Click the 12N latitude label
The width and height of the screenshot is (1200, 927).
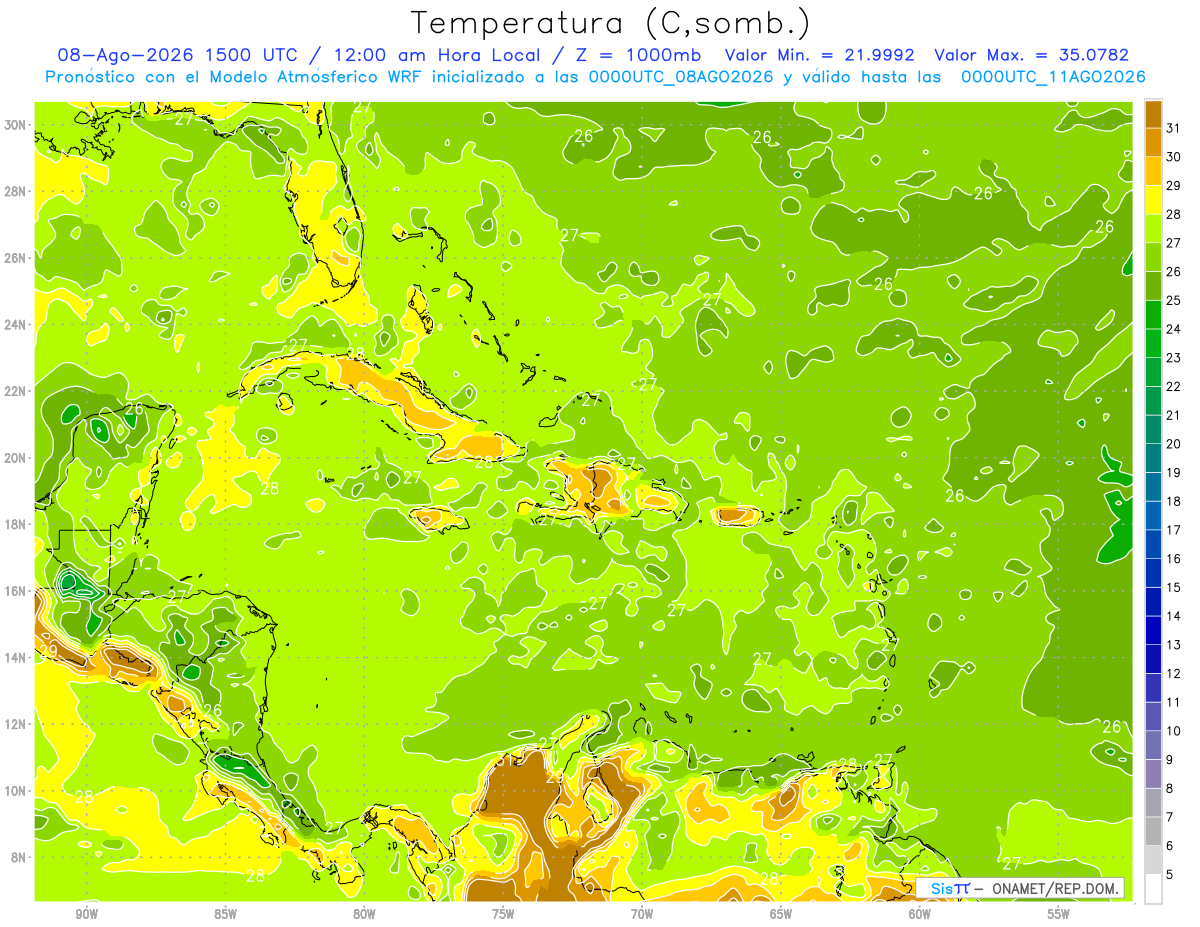[x=16, y=724]
